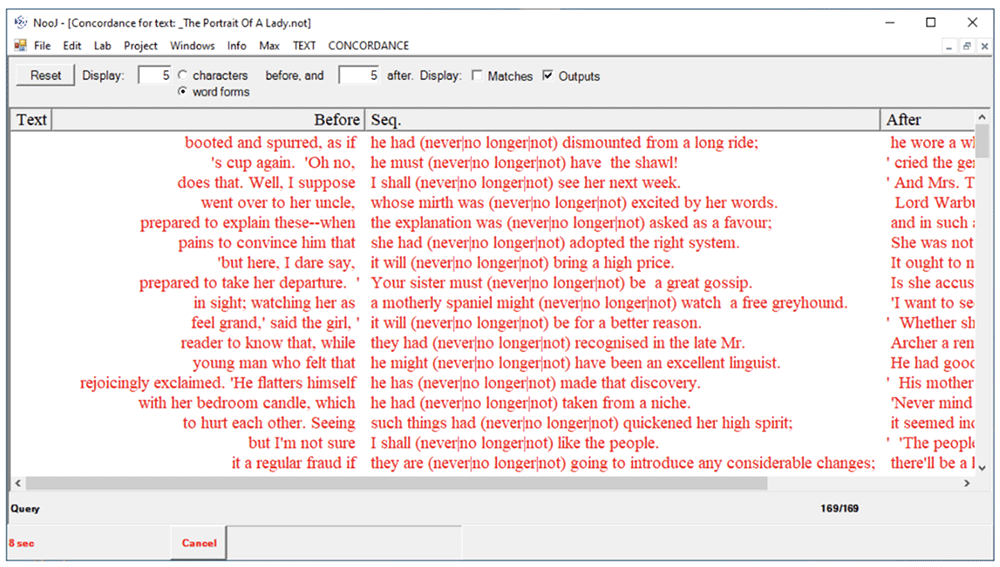Click the Reset button

(45, 75)
